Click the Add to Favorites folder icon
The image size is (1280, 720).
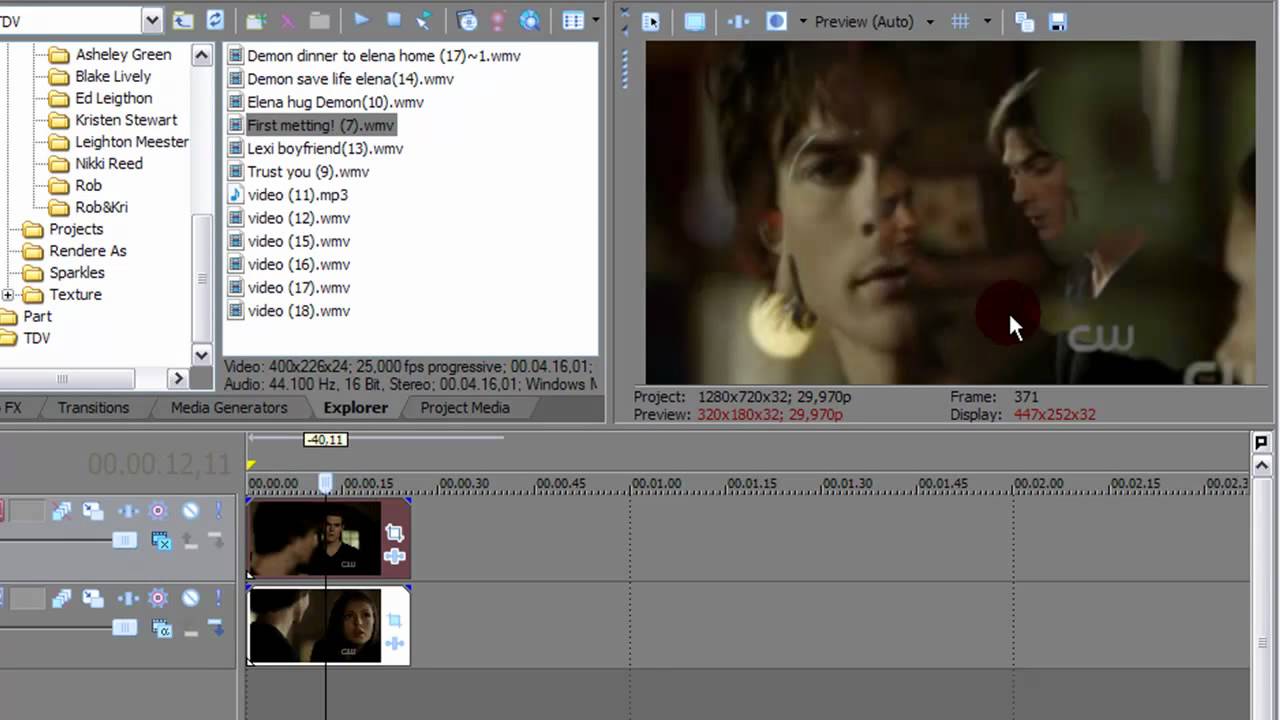tap(320, 20)
